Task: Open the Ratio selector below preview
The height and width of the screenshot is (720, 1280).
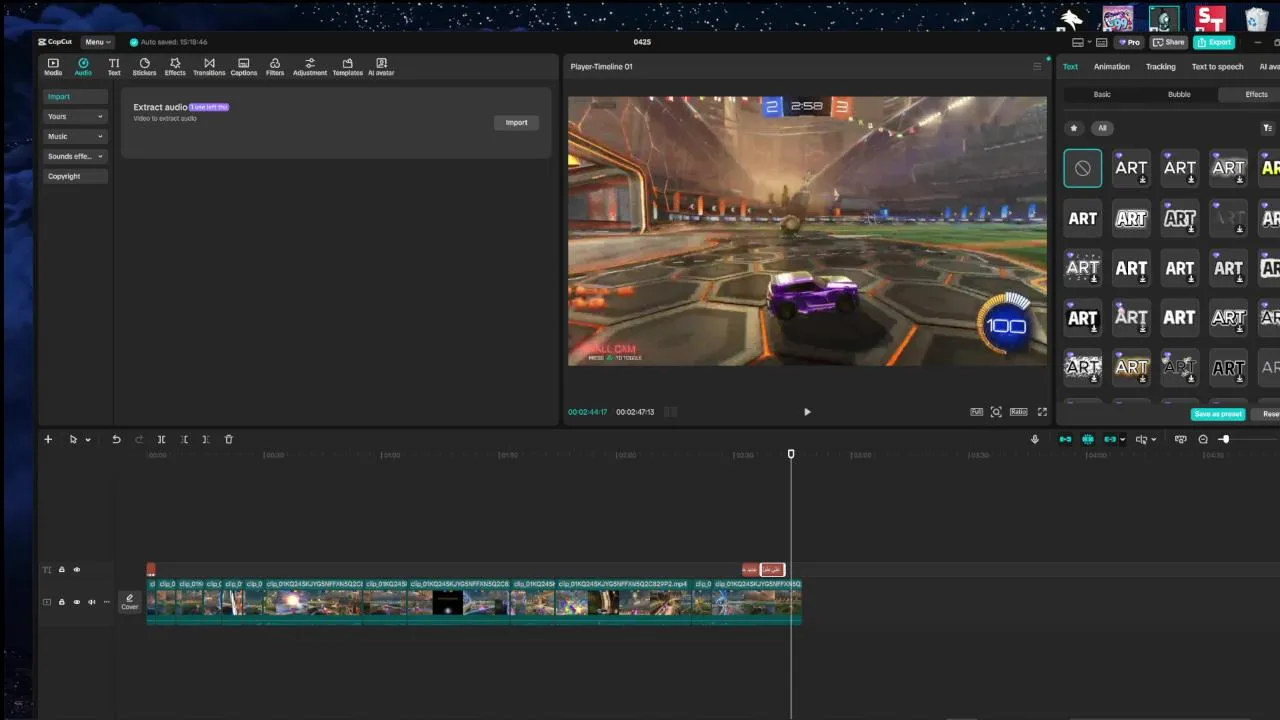Action: [x=1018, y=411]
